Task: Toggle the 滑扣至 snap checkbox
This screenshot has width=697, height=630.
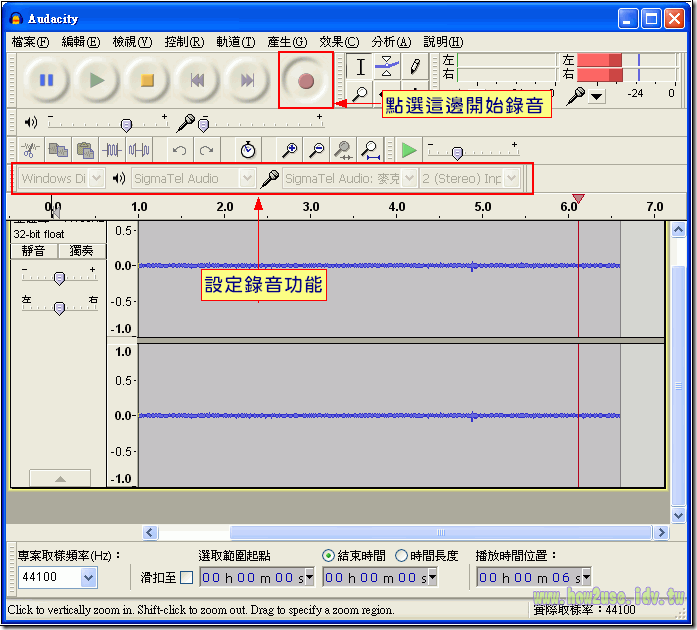Action: click(x=186, y=578)
